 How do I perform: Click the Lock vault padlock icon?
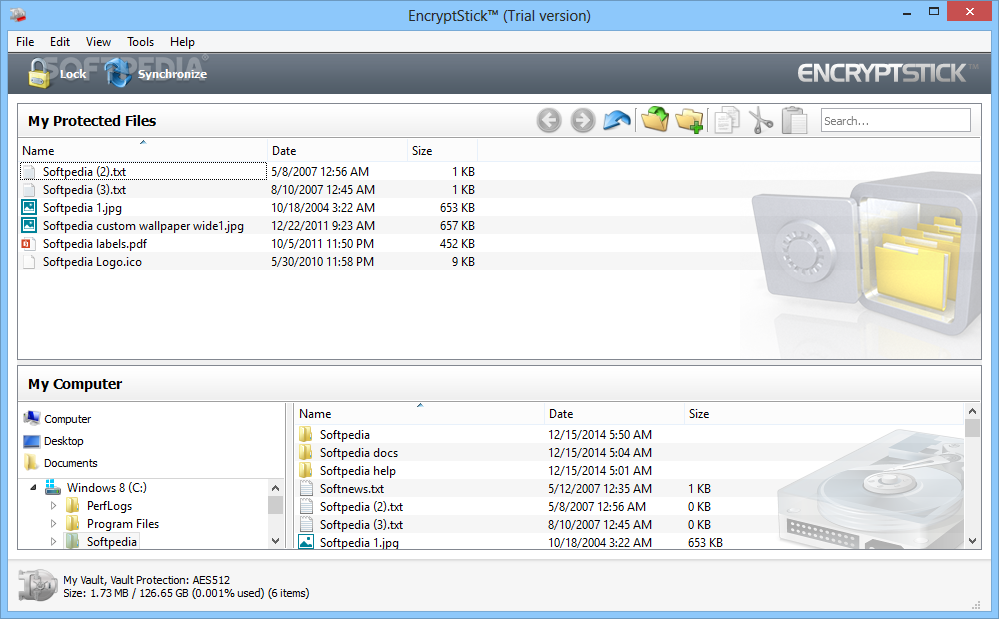[39, 73]
